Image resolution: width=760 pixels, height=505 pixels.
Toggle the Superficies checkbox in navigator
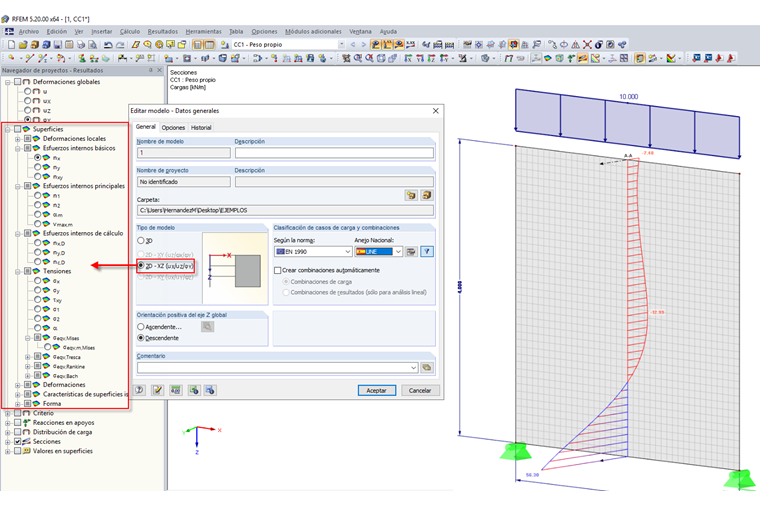pyautogui.click(x=17, y=129)
